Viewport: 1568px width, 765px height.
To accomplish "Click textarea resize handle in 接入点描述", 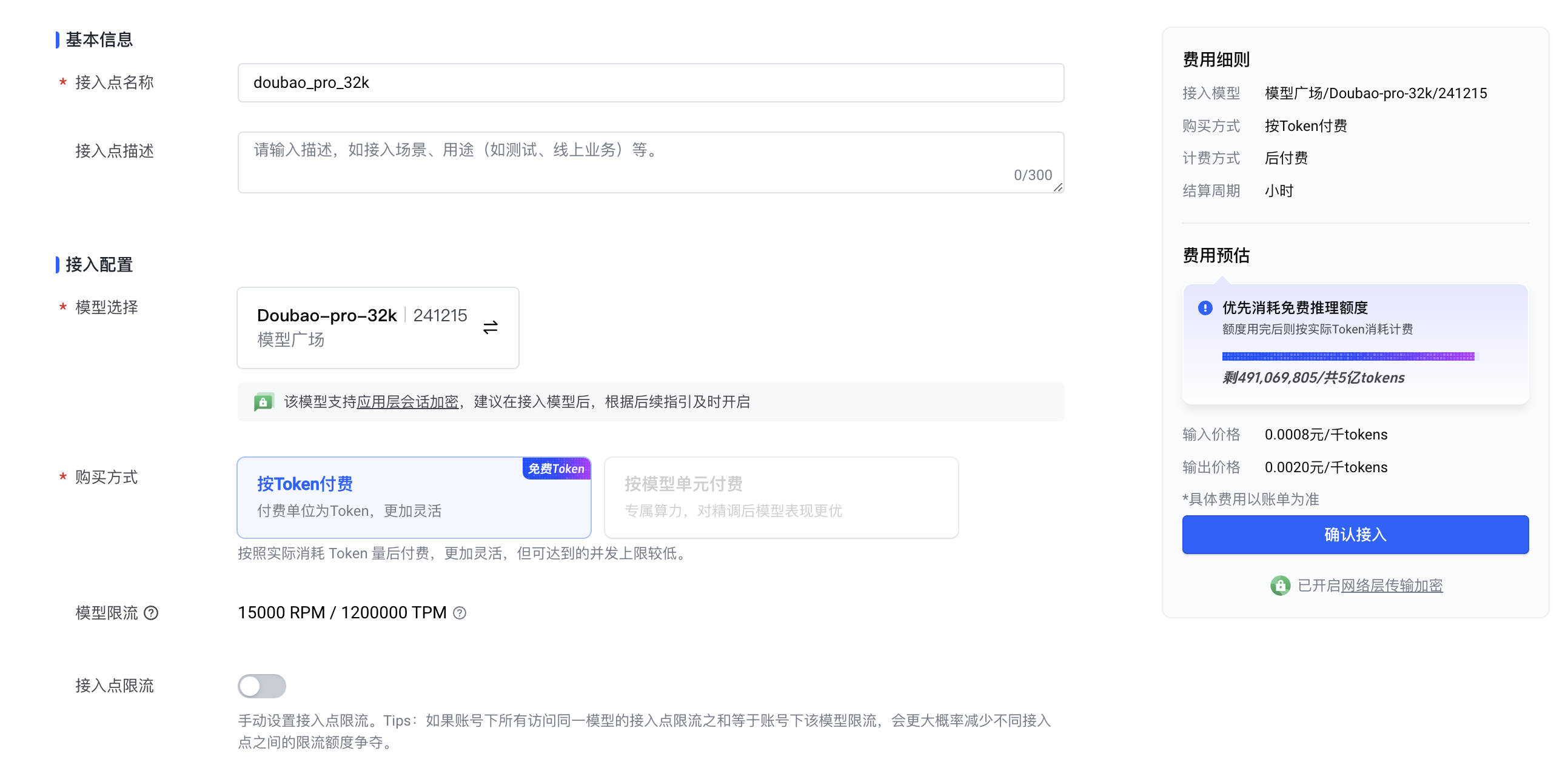I will [x=1058, y=188].
